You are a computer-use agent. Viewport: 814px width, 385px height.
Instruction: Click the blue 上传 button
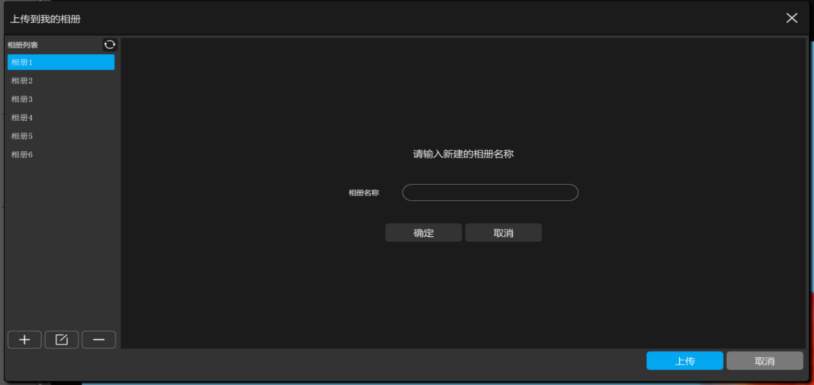pyautogui.click(x=685, y=361)
